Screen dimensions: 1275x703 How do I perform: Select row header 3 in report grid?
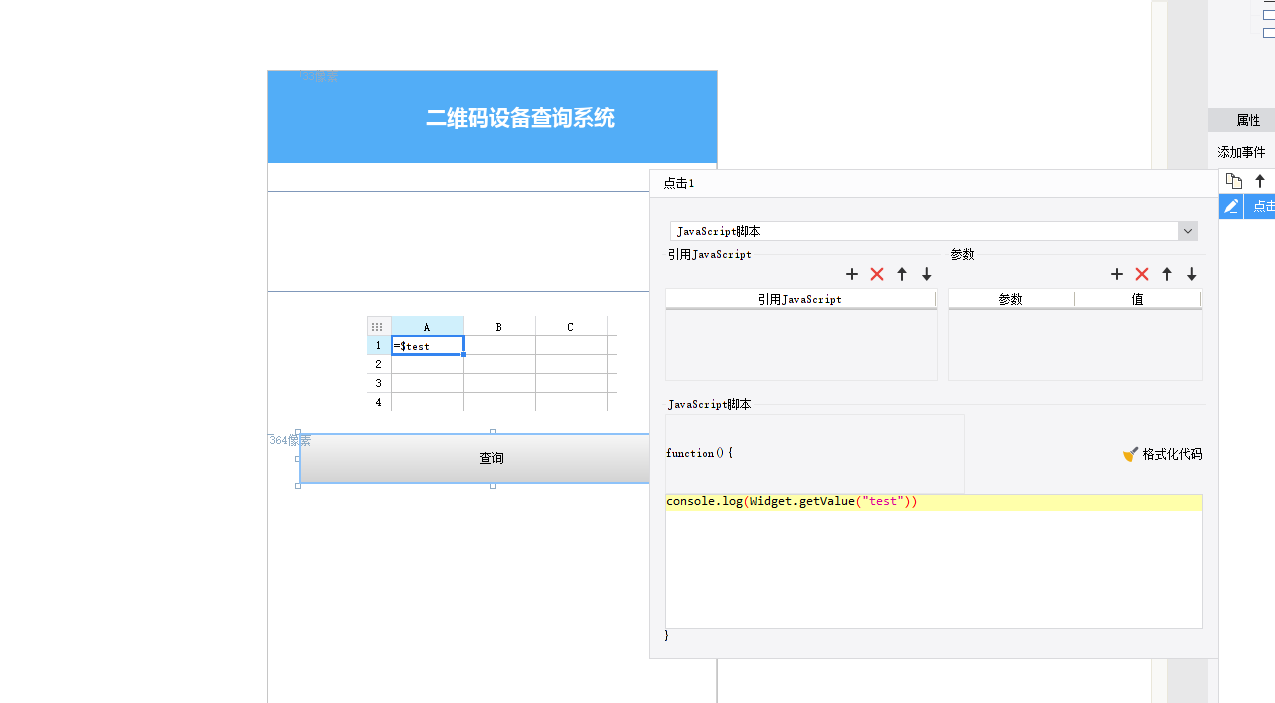379,384
